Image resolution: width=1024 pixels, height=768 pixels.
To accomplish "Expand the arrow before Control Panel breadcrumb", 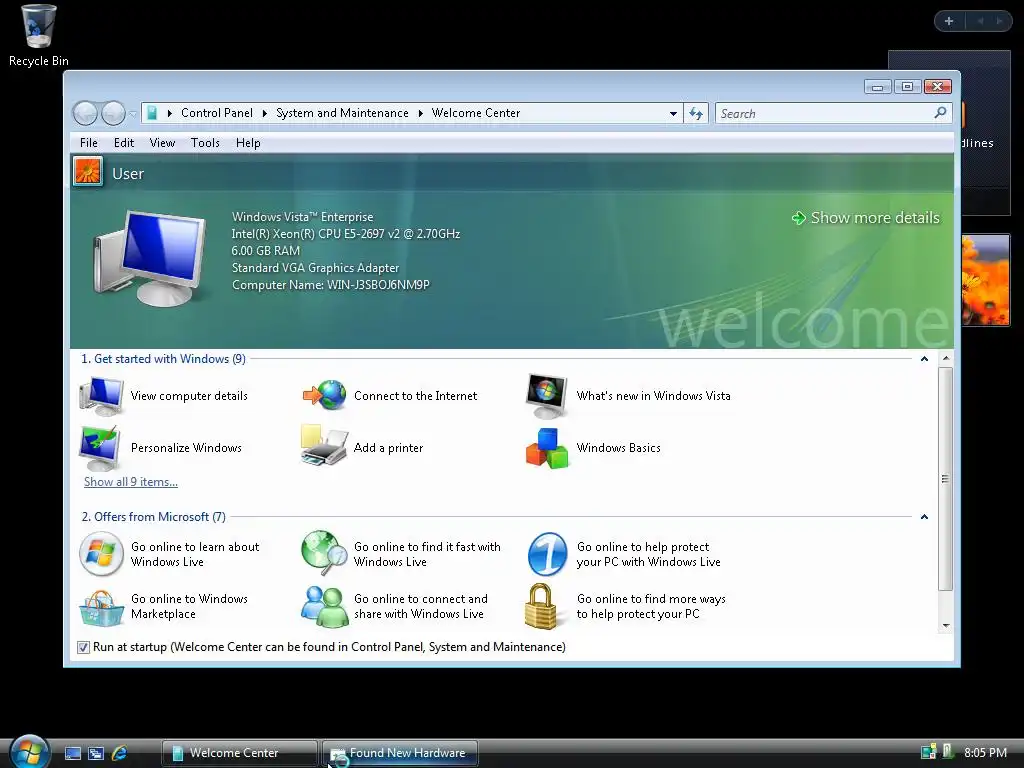I will pos(169,113).
